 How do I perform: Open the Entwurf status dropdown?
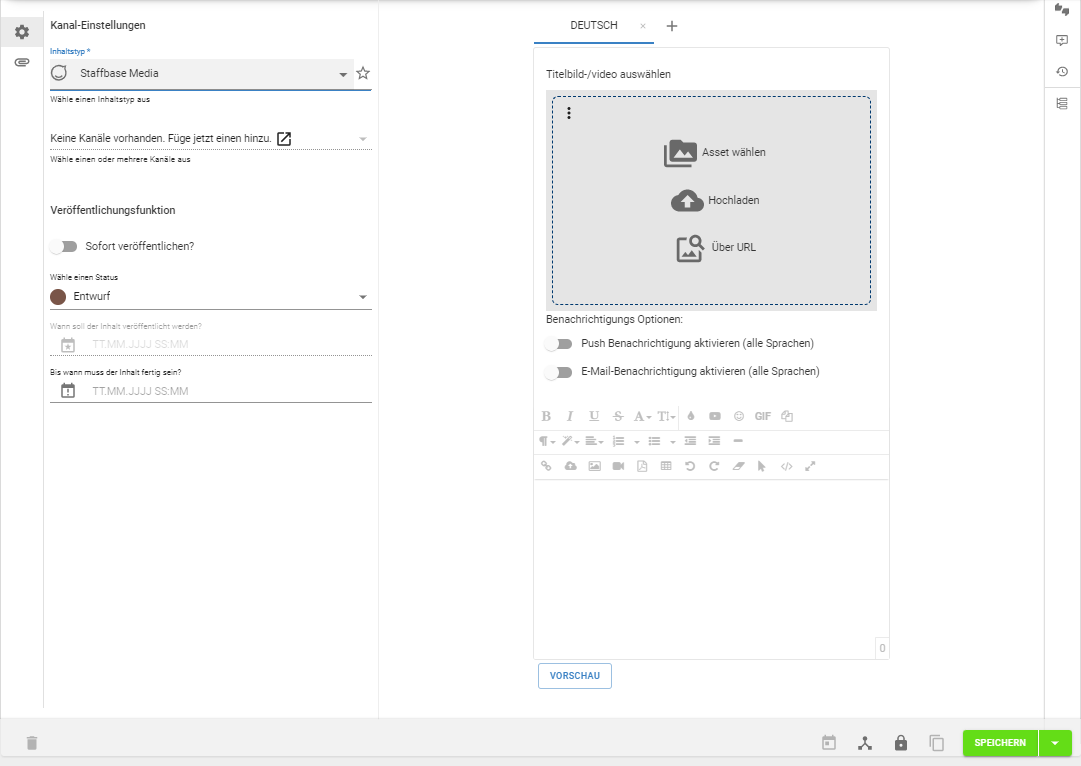tap(364, 296)
